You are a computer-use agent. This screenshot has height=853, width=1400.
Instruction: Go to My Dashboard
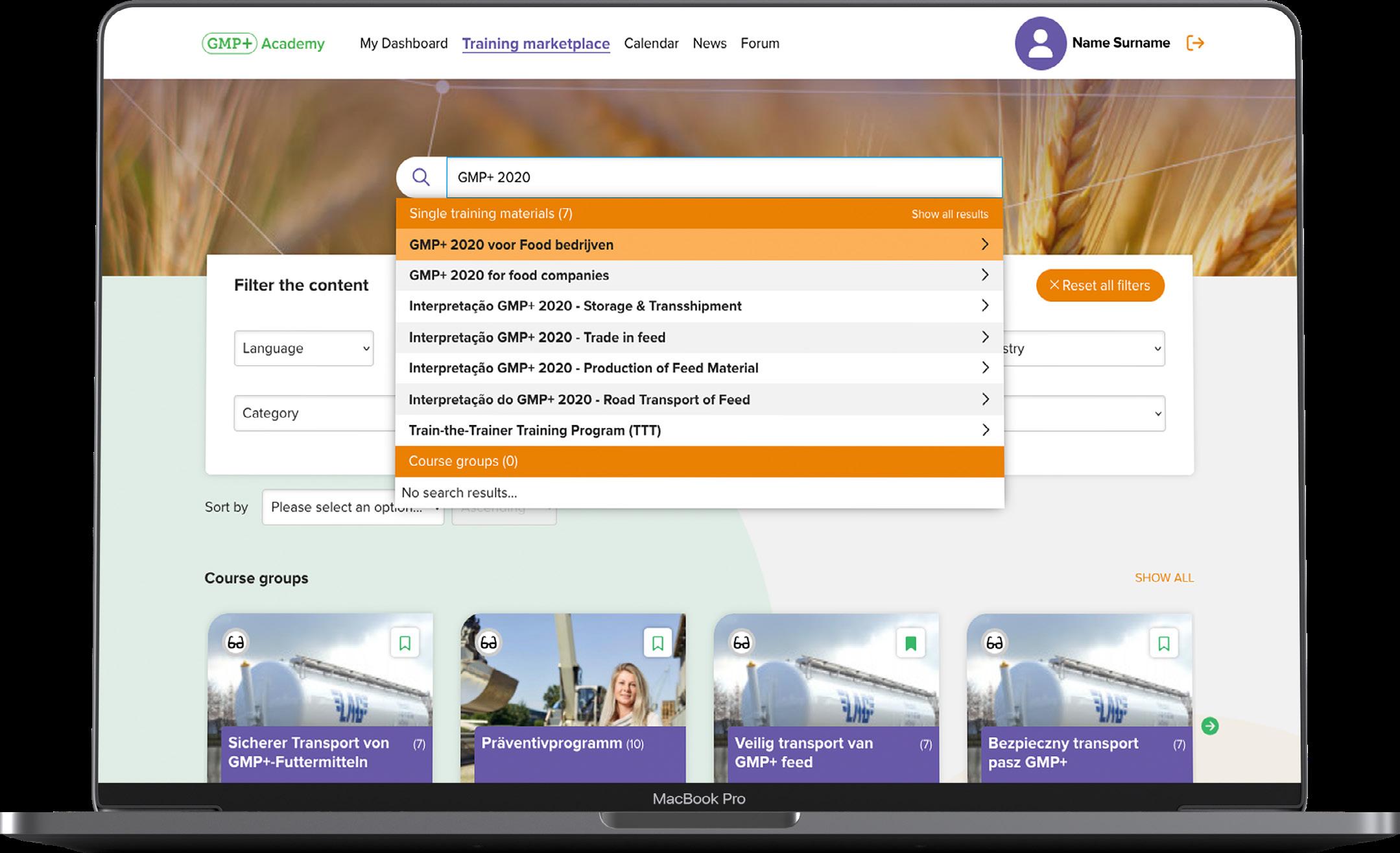click(403, 43)
